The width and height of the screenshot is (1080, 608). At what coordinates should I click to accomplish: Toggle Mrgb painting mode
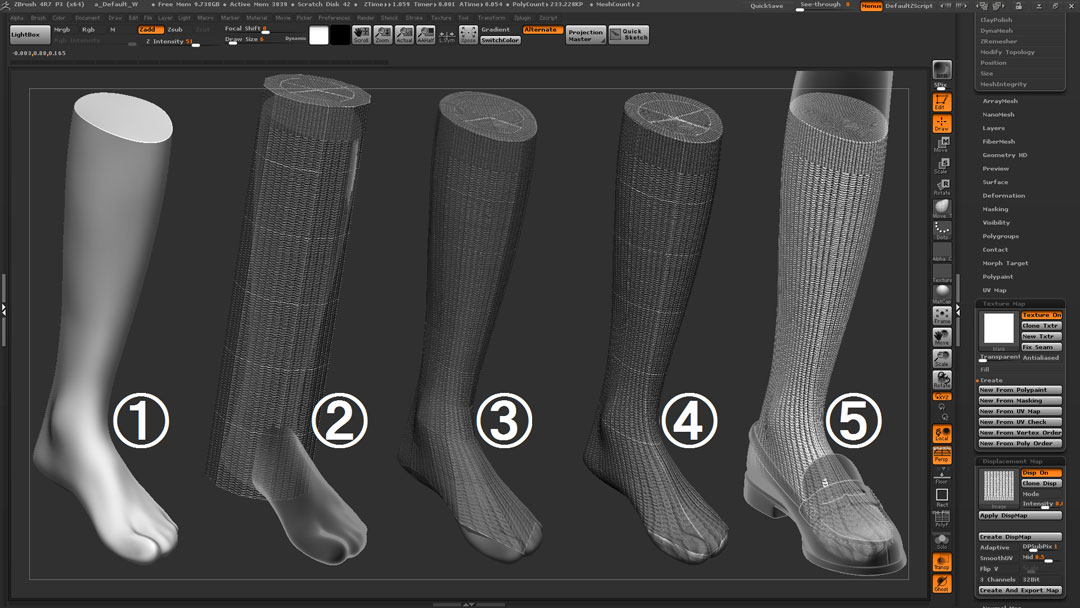click(62, 30)
